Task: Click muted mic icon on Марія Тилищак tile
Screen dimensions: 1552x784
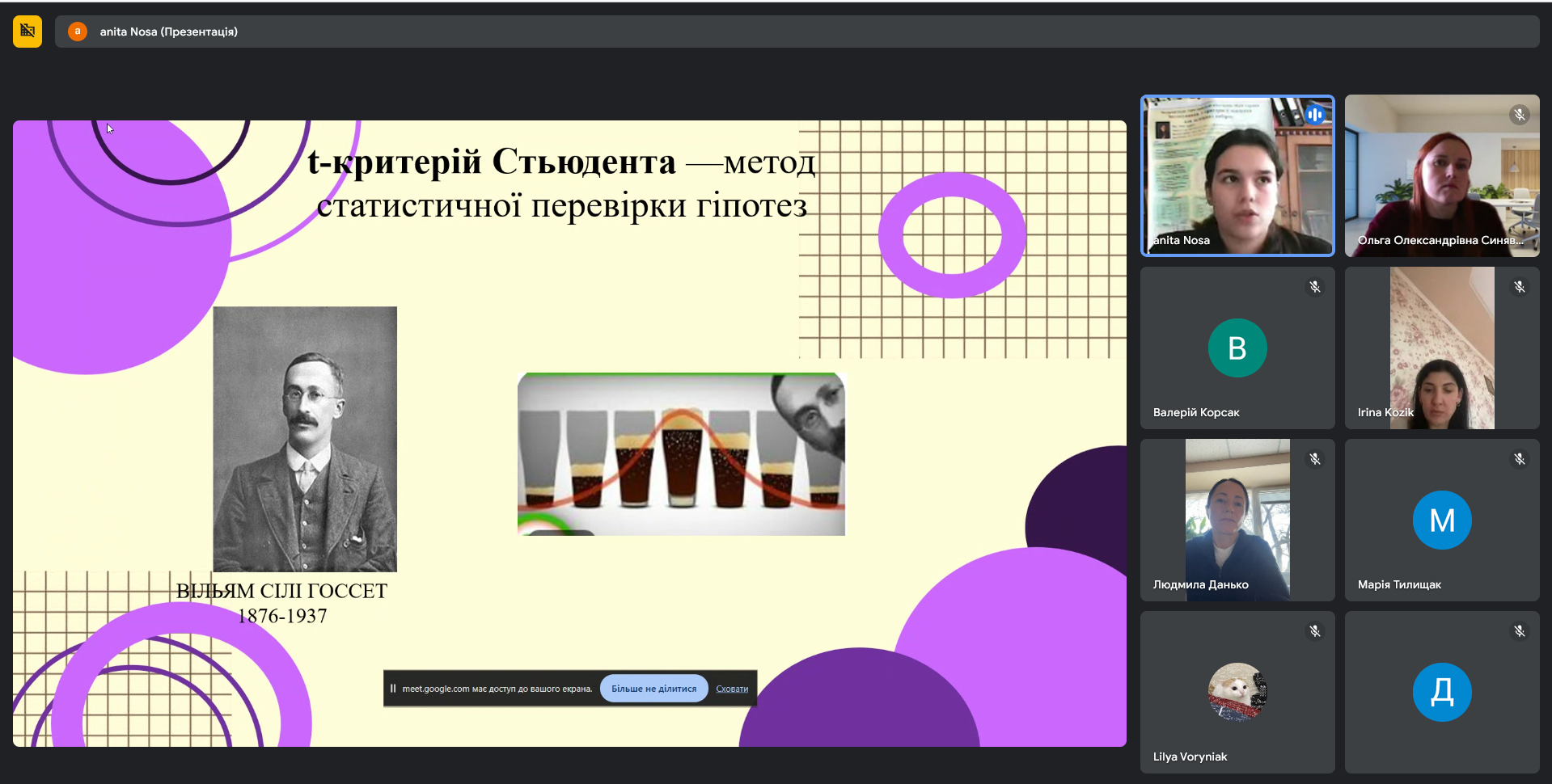Action: 1520,459
